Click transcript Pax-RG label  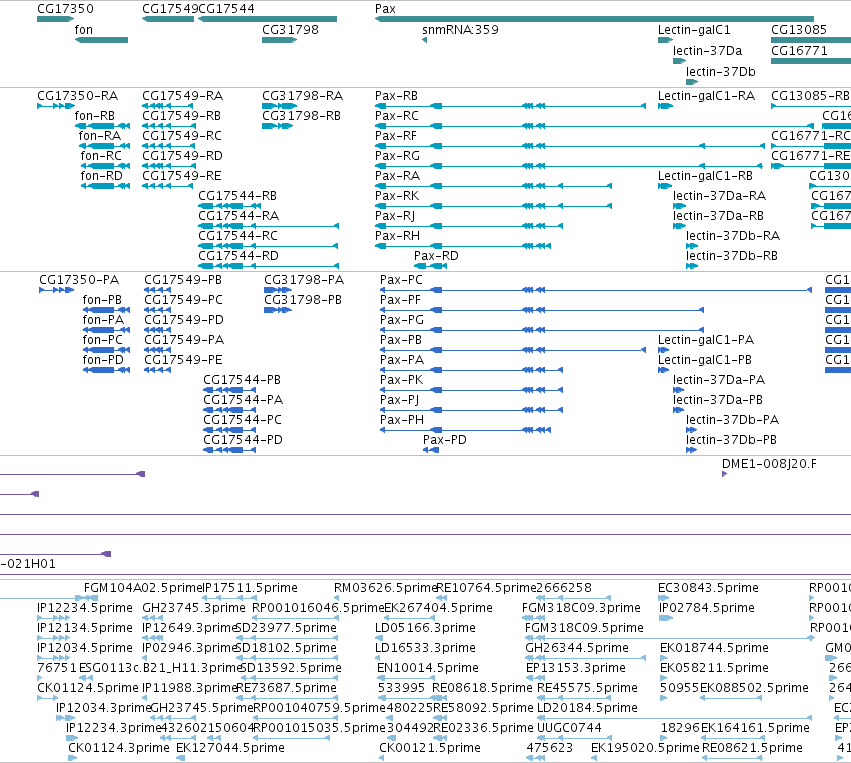coord(397,156)
